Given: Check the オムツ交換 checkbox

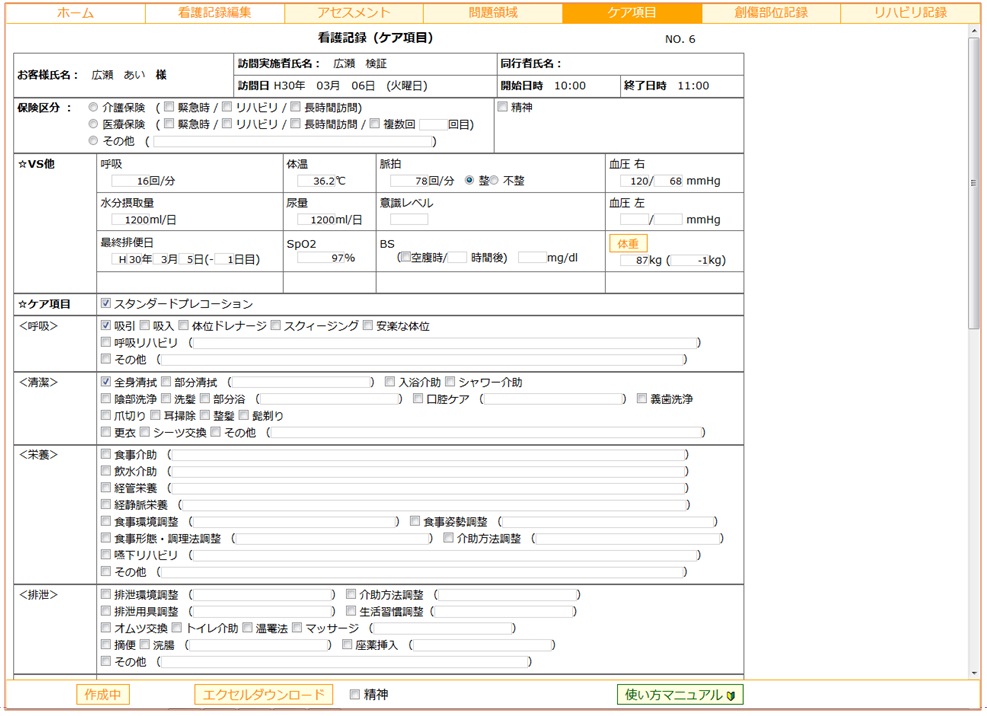Looking at the screenshot, I should (106, 628).
